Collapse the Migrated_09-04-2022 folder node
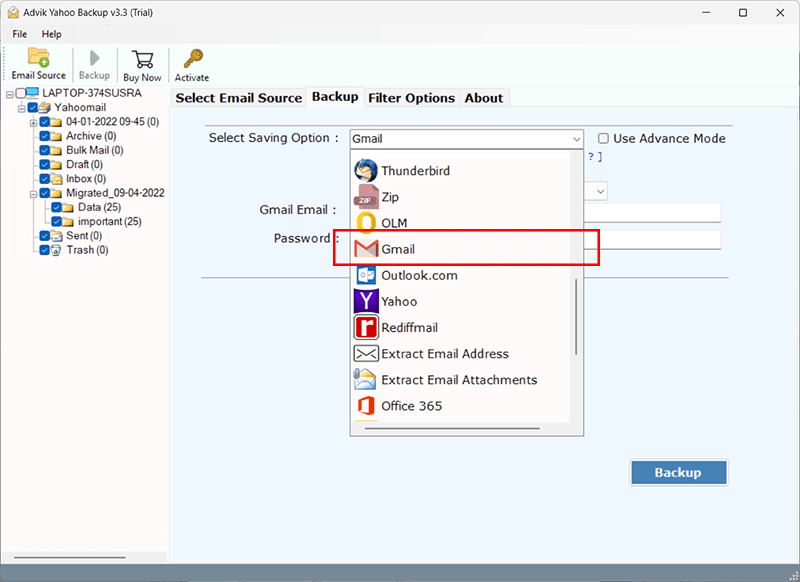The image size is (800, 582). [x=33, y=194]
